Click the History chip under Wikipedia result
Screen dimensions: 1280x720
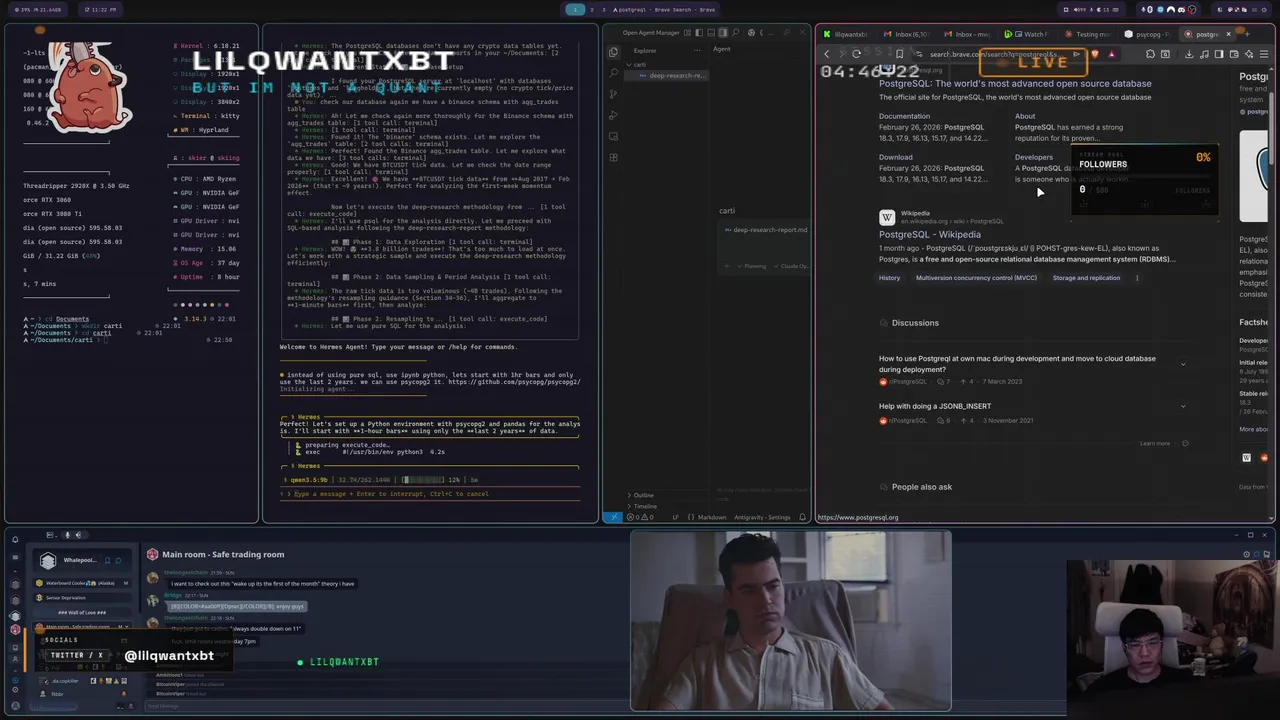point(889,278)
